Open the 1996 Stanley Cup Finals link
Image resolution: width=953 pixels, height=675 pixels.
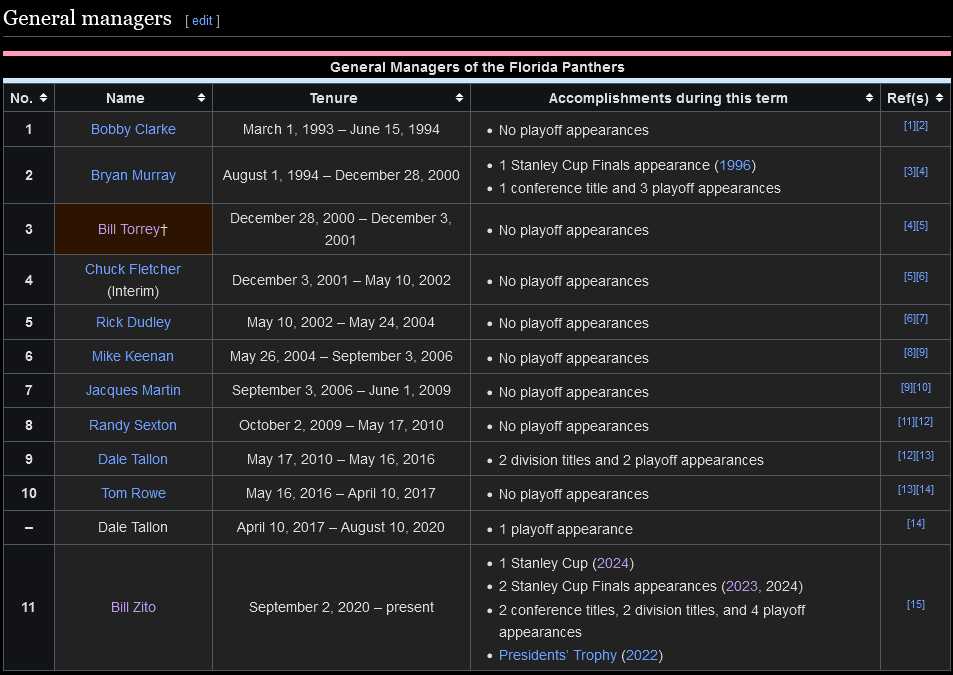point(736,165)
